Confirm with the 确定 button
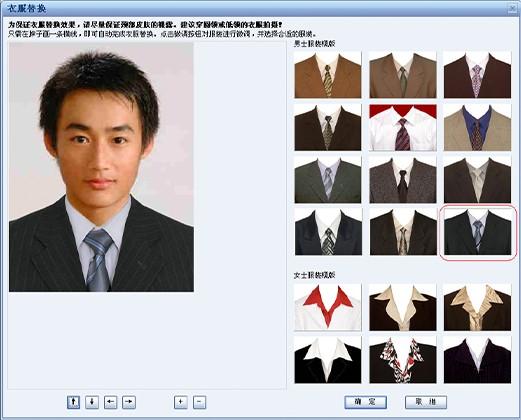Screen dimensions: 521x420 [x=366, y=402]
